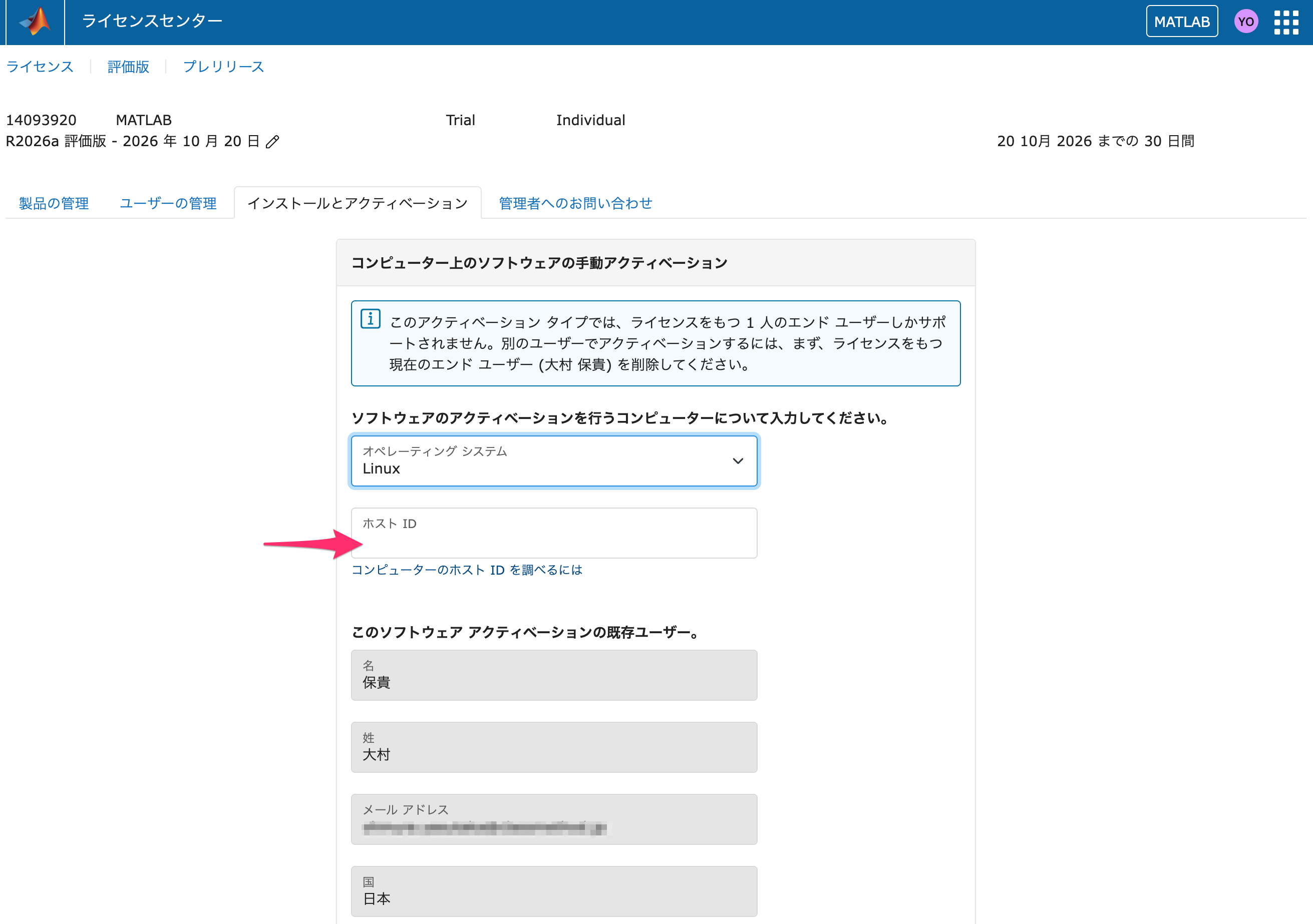The width and height of the screenshot is (1313, 924).
Task: Click heading コンピューター上のソフトウェアの手動アクティベーション
Action: point(539,263)
